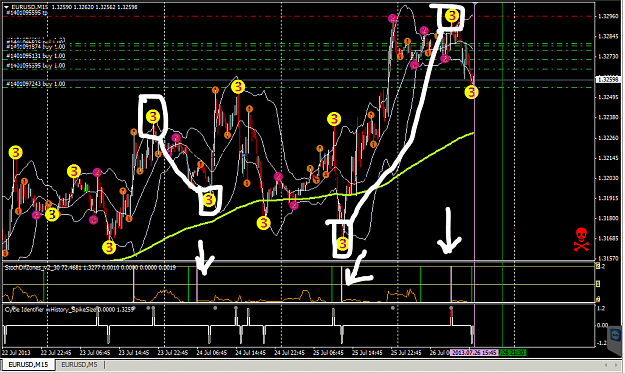The width and height of the screenshot is (625, 373).
Task: Click the red skull and crossbones icon
Action: click(581, 240)
